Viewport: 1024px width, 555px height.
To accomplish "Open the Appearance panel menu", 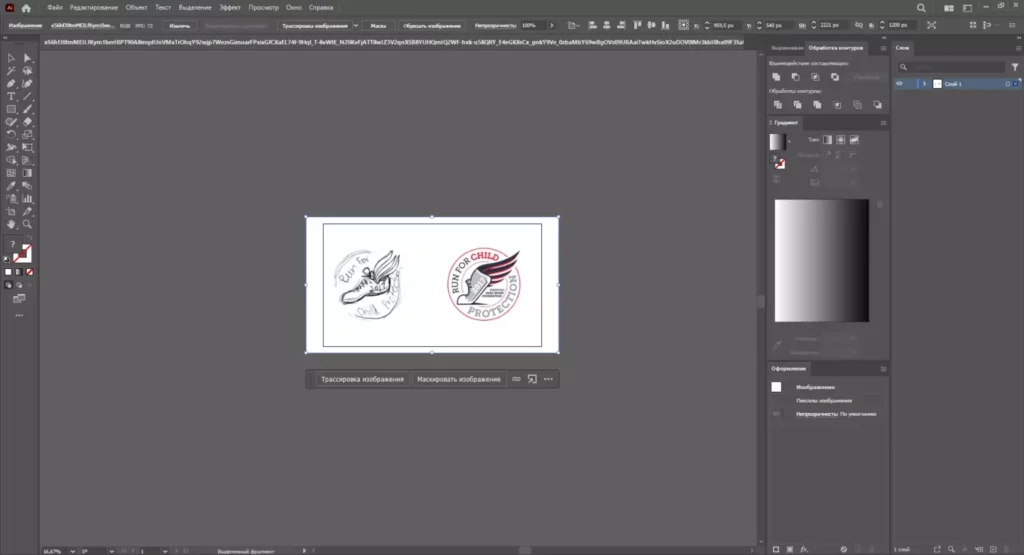I will 884,369.
